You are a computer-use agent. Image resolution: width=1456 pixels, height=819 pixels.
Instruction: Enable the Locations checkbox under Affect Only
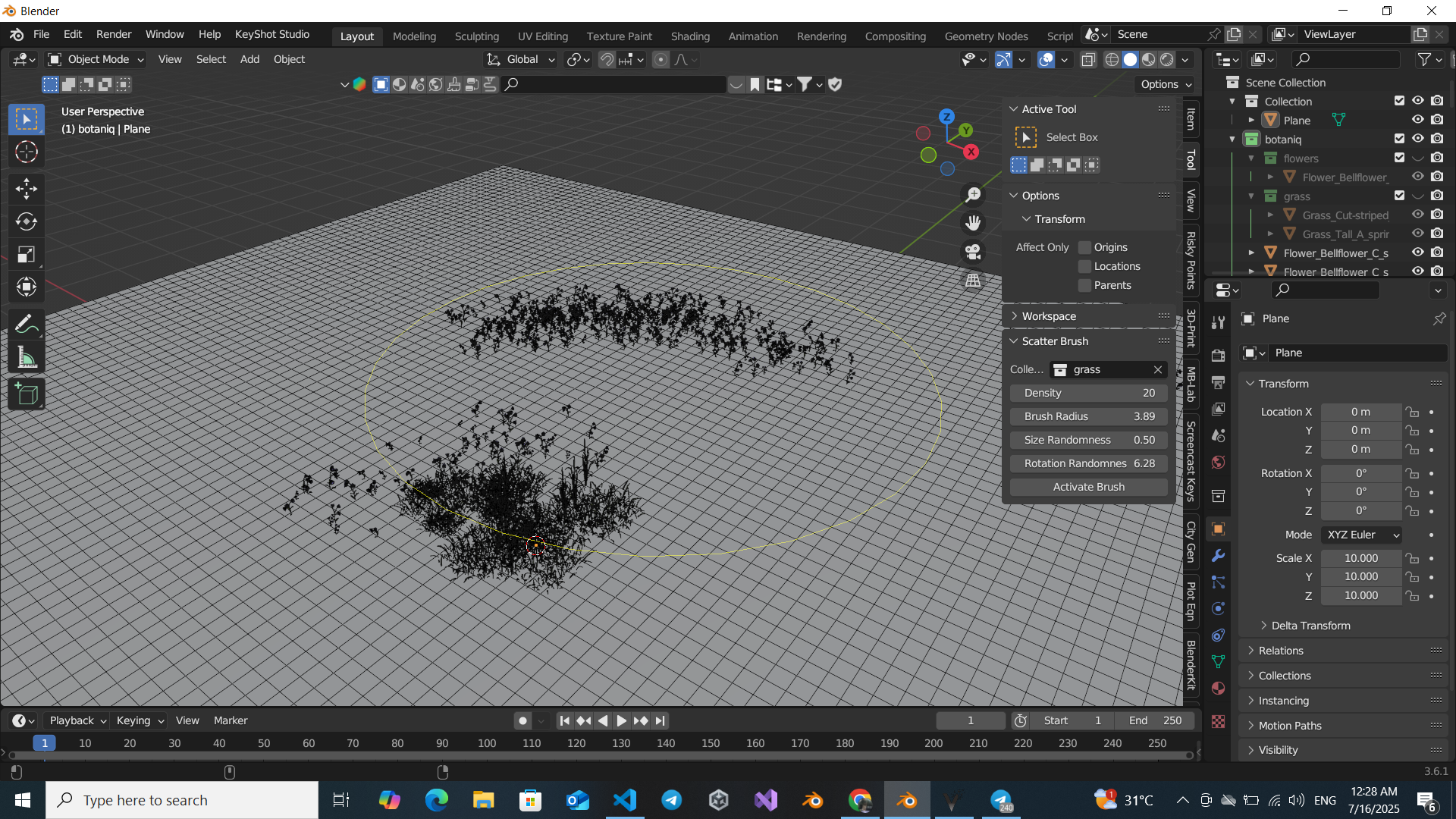[1084, 266]
